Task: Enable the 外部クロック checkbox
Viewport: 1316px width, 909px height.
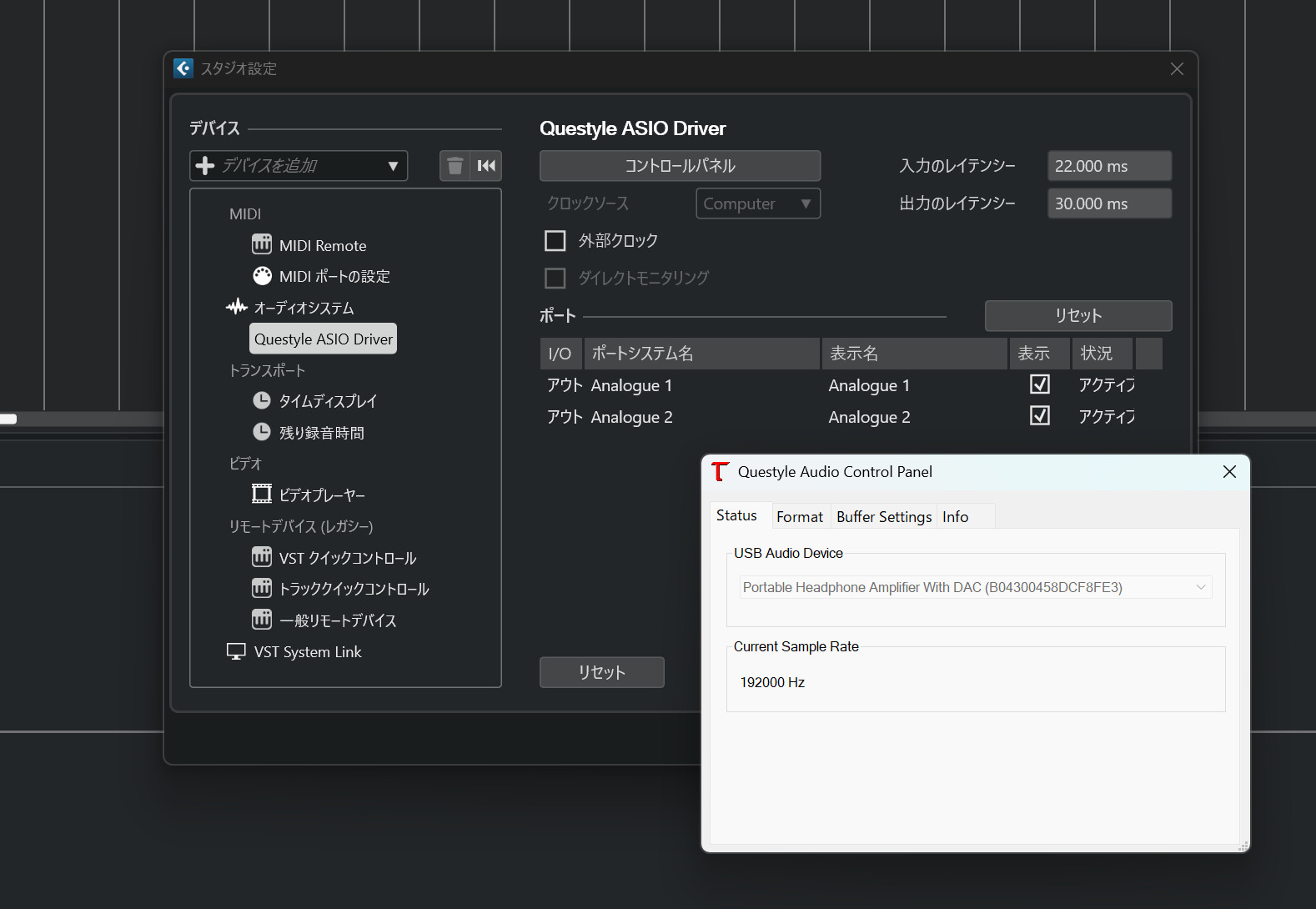Action: [x=555, y=241]
